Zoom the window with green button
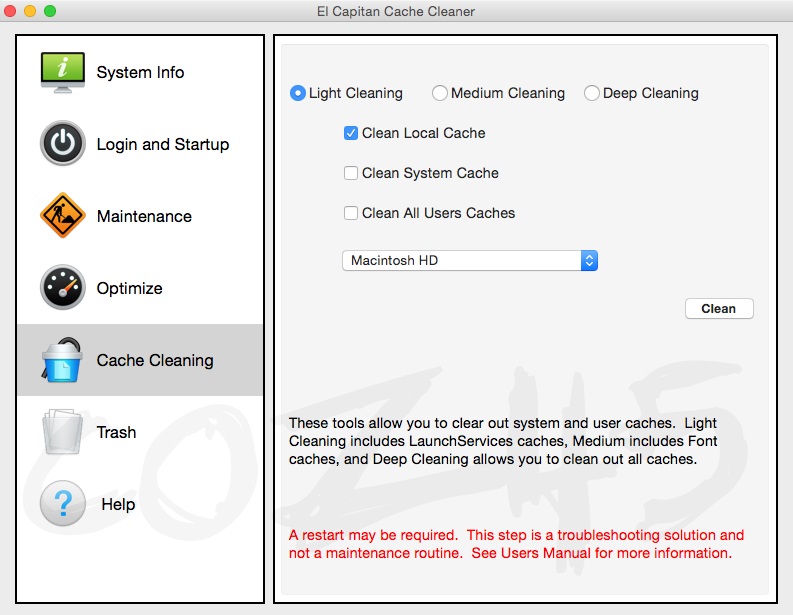This screenshot has height=615, width=793. coord(50,11)
